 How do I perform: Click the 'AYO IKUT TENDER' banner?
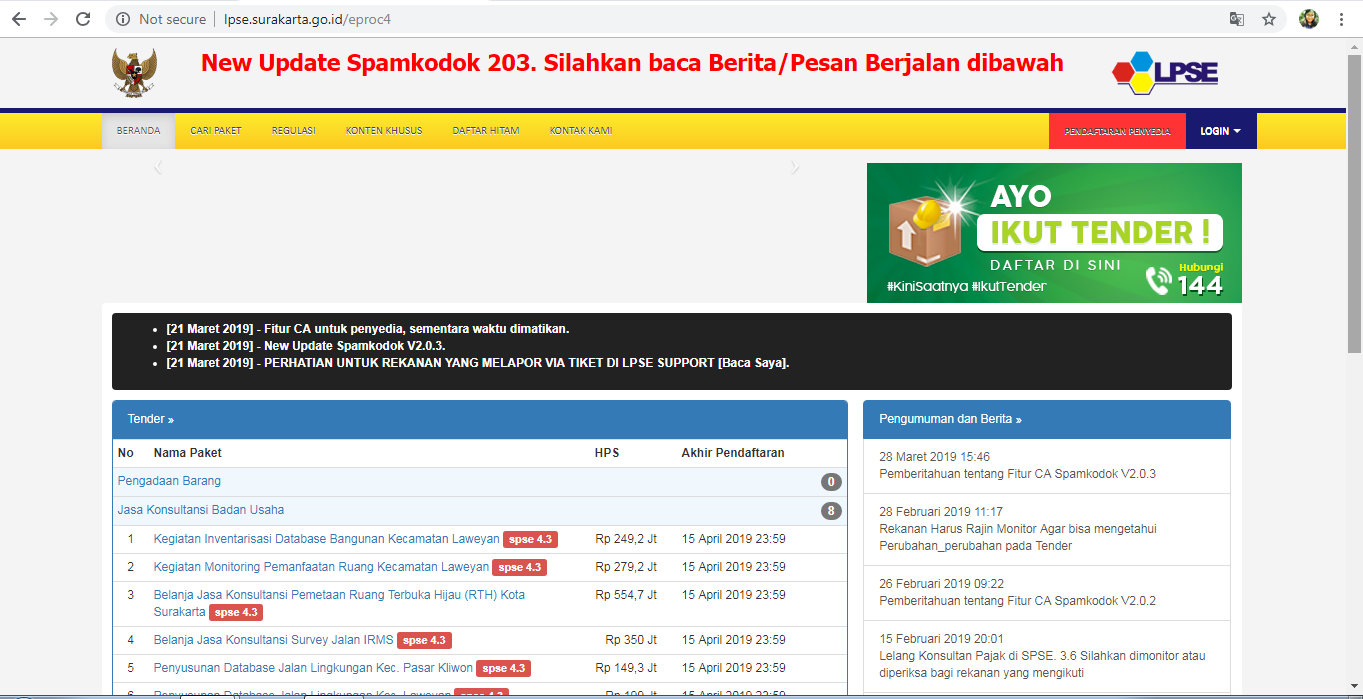[x=1053, y=232]
